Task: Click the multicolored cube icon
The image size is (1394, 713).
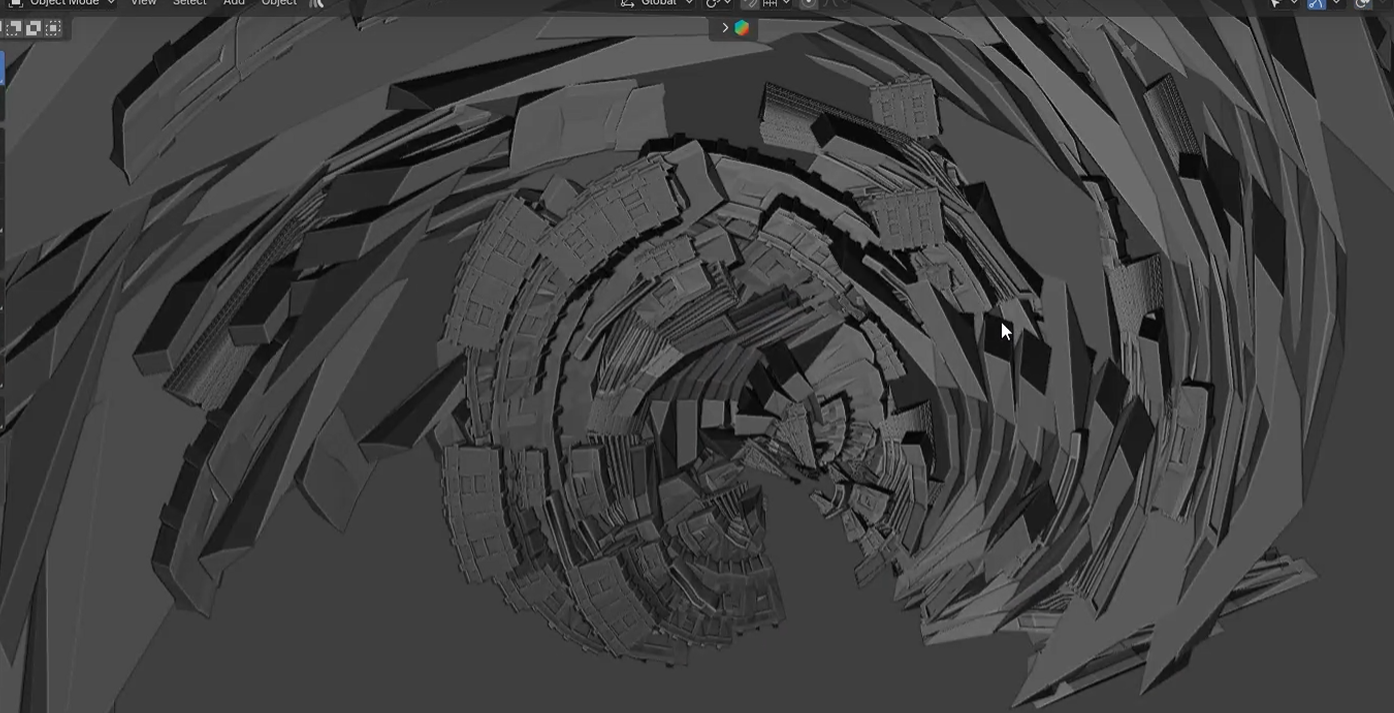Action: 742,28
